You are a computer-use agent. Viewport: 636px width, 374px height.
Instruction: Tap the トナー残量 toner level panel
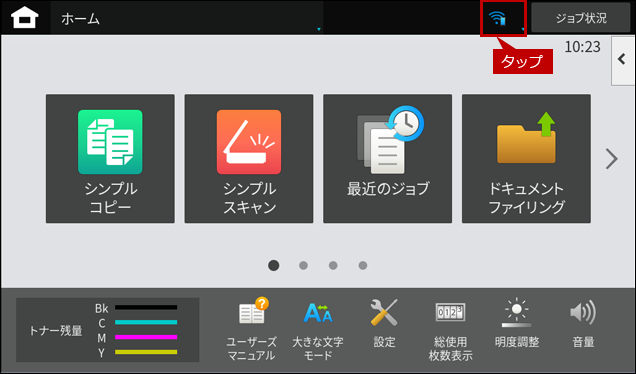[107, 330]
